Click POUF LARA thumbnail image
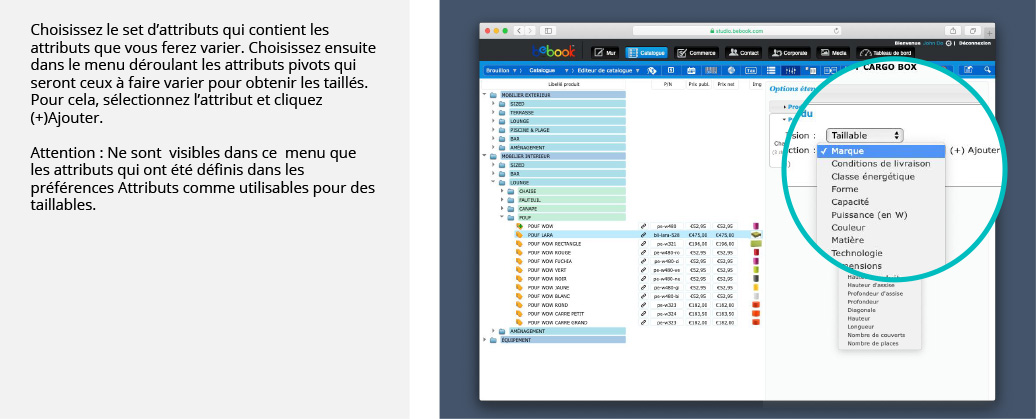Screen dimensions: 1036x419 tap(756, 235)
